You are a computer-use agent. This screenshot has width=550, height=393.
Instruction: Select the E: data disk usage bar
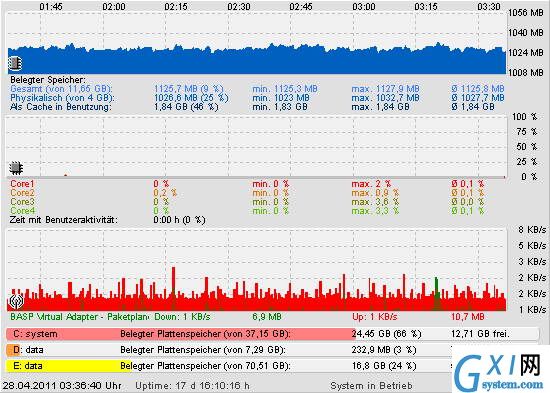[272, 366]
